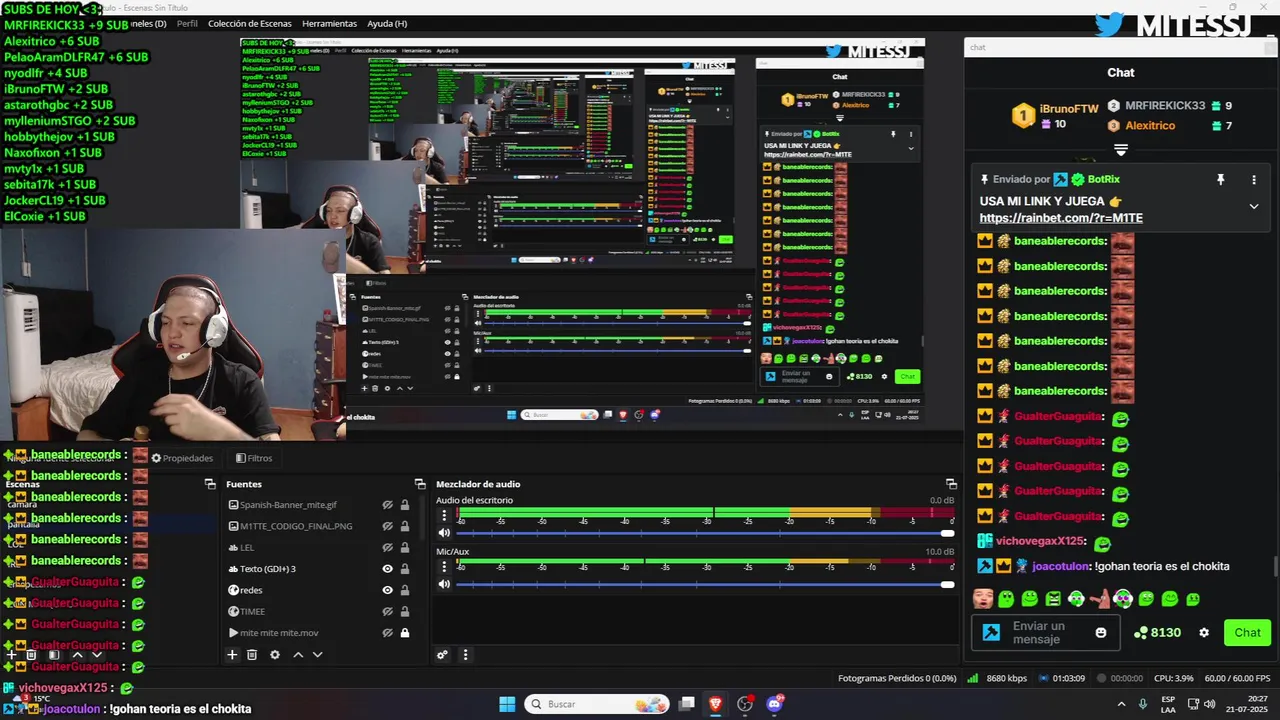This screenshot has width=1280, height=720.
Task: Hide the redes source
Action: click(387, 590)
